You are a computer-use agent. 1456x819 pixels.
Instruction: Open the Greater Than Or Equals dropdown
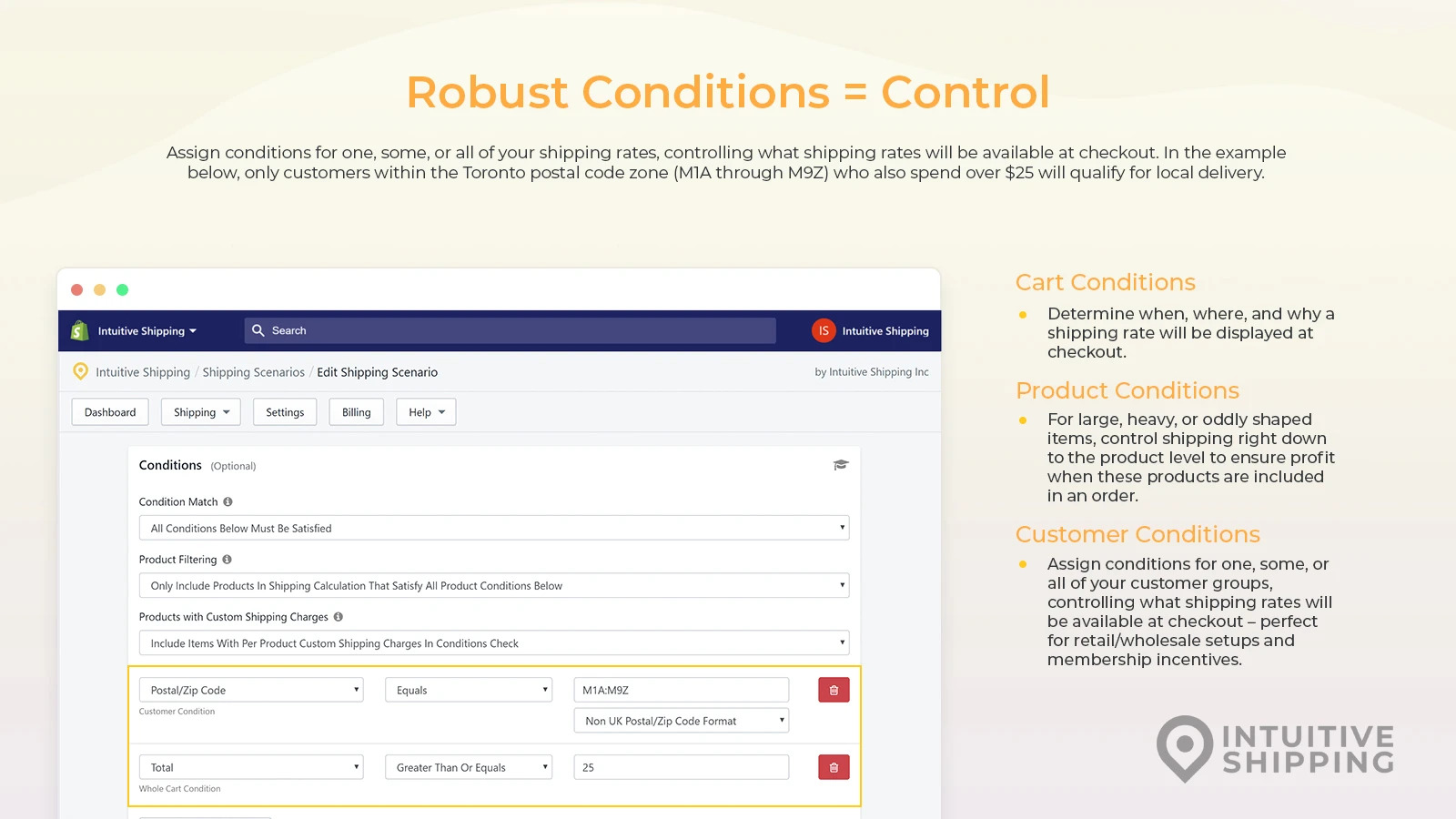point(469,767)
